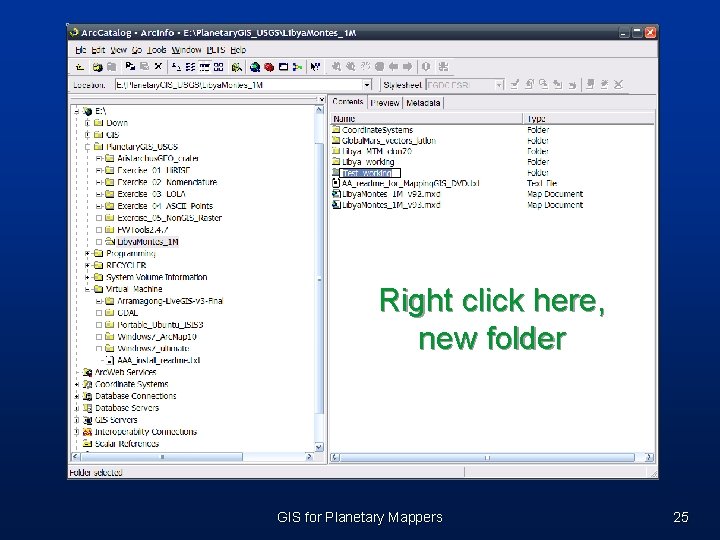
Task: Collapse the E:\ drive tree node
Action: 77,111
